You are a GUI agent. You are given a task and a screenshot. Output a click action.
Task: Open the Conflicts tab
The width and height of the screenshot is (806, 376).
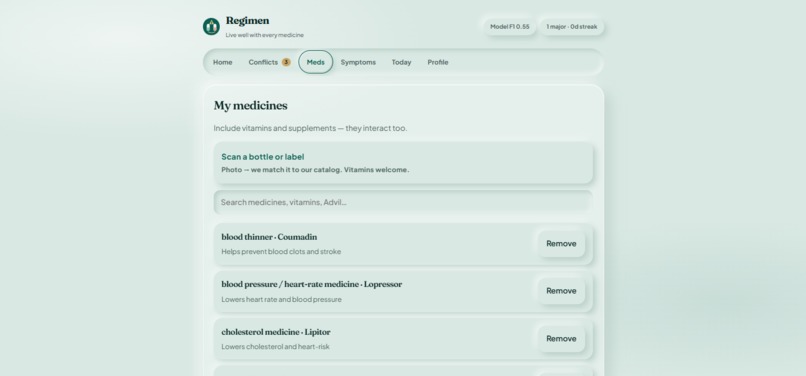click(269, 62)
